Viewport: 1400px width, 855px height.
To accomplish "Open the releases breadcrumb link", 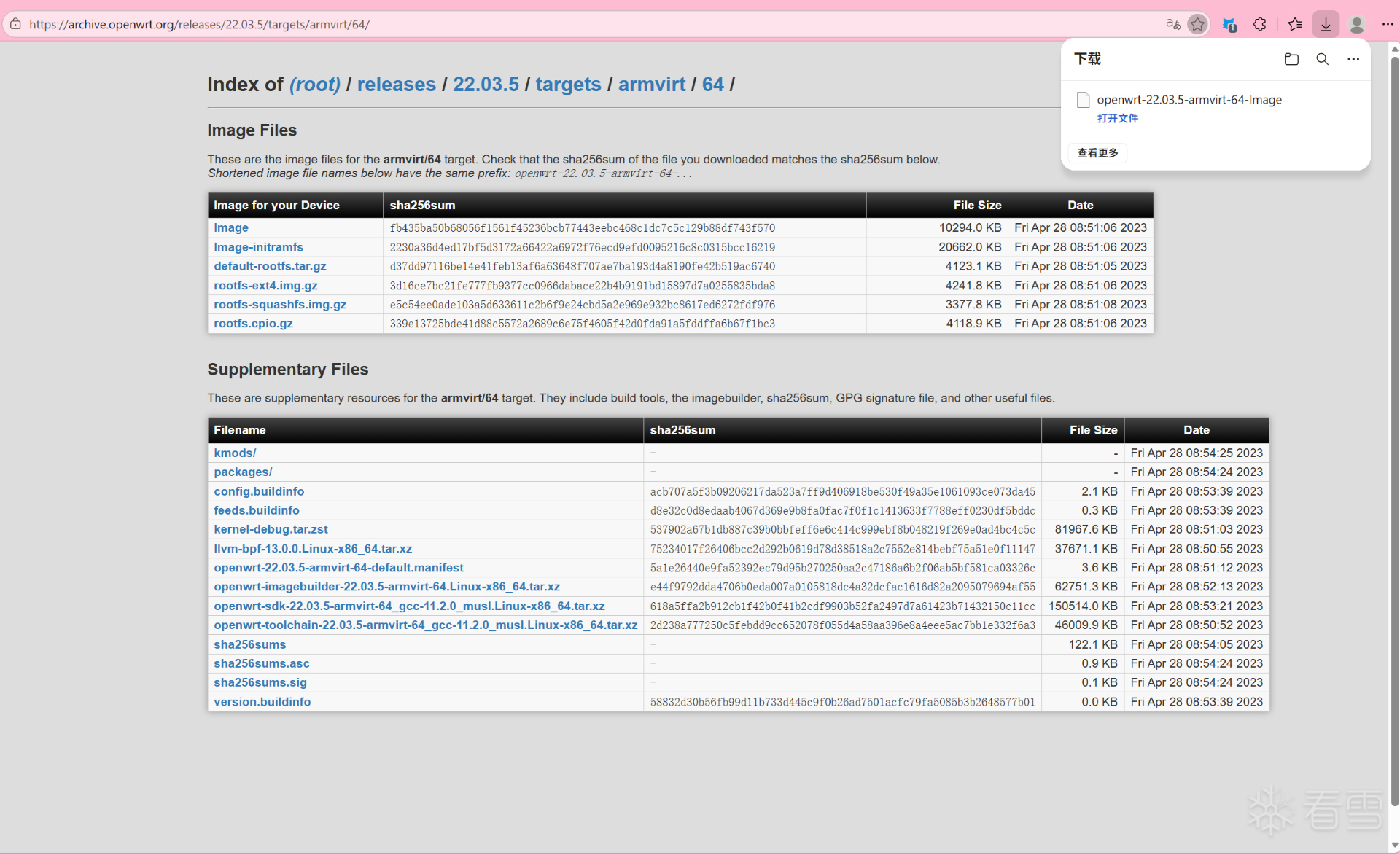I will [x=397, y=85].
